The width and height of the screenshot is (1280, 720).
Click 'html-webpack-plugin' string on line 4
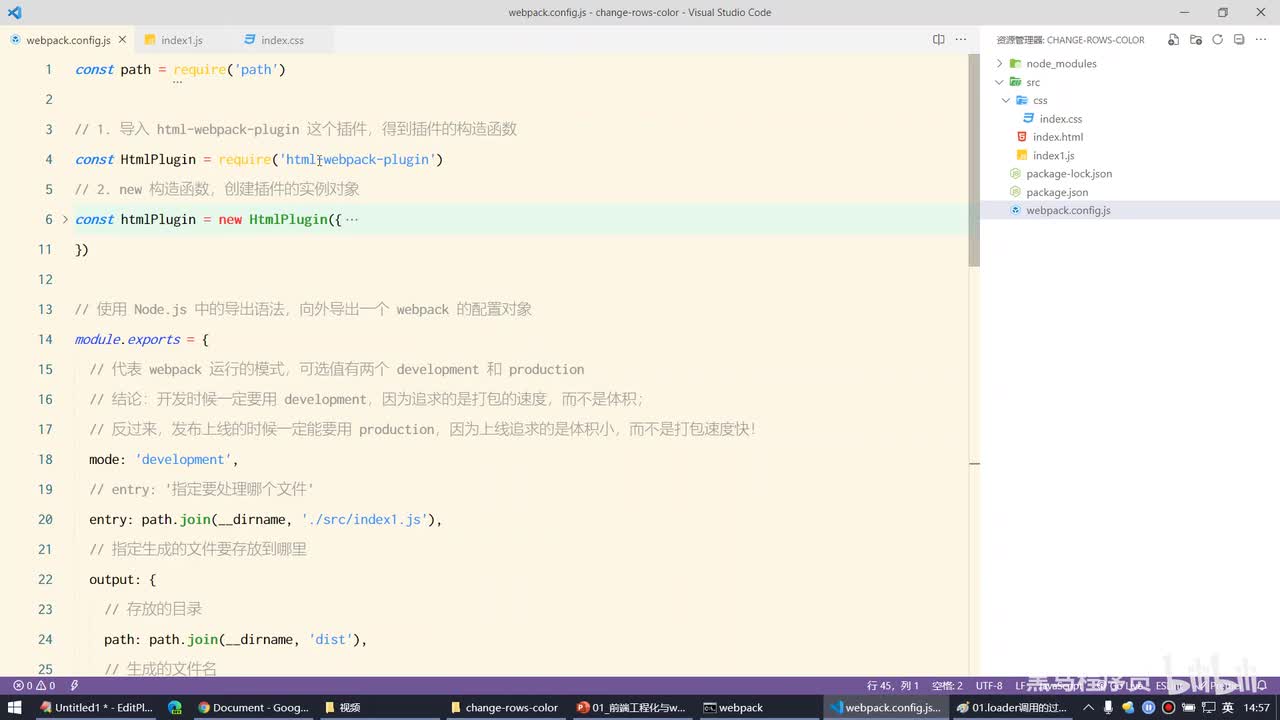tap(357, 159)
